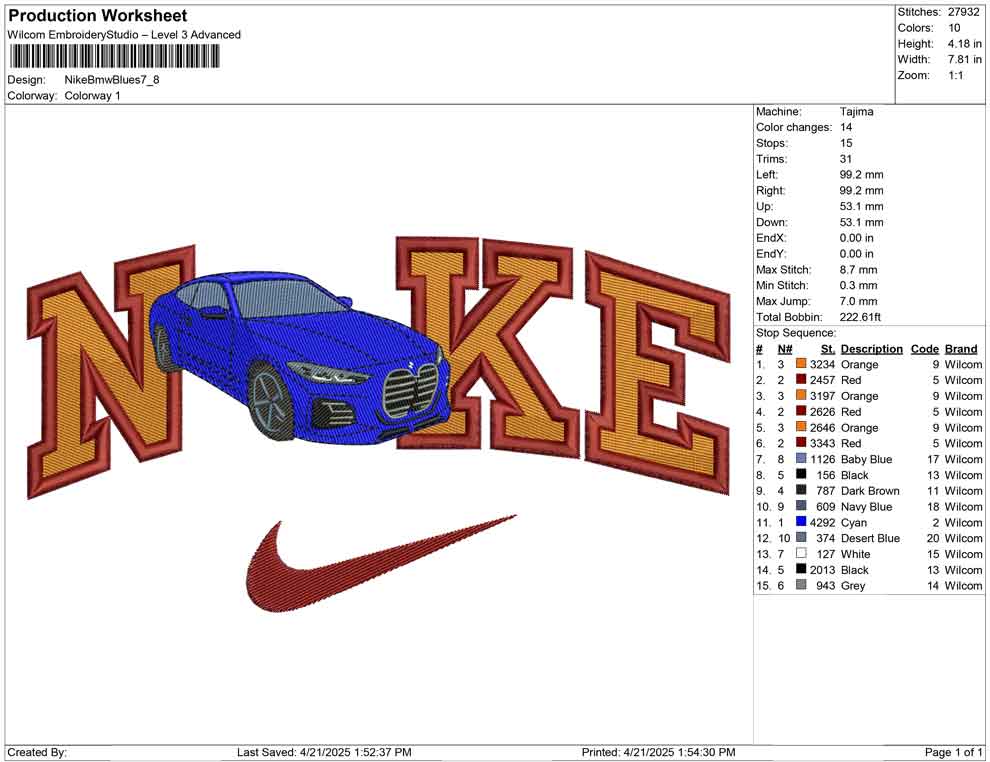Click the width value '7.81 in'
Image resolution: width=990 pixels, height=762 pixels.
(964, 59)
